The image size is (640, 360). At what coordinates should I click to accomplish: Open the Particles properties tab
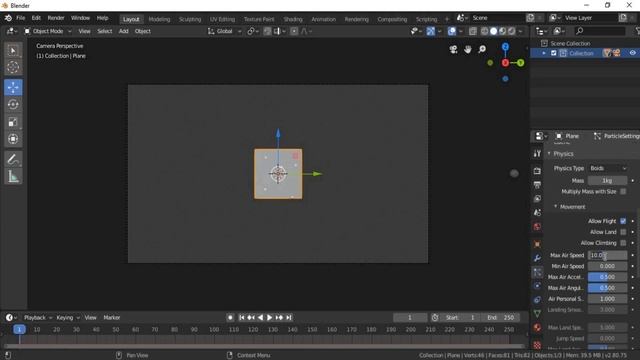[x=537, y=272]
